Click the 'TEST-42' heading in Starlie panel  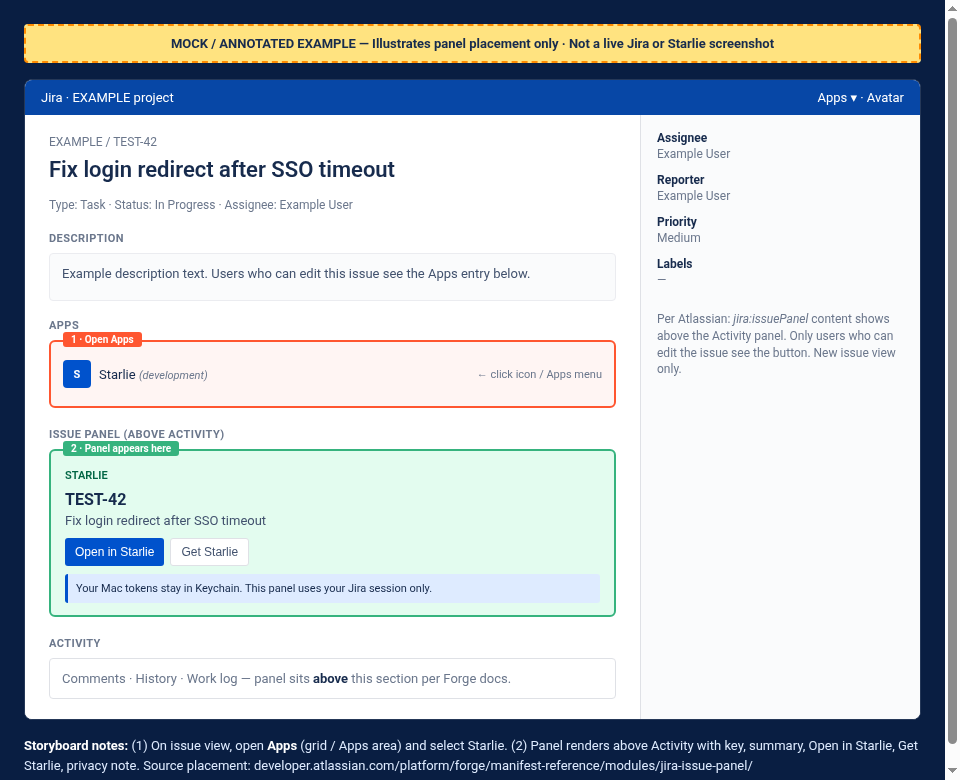point(96,499)
